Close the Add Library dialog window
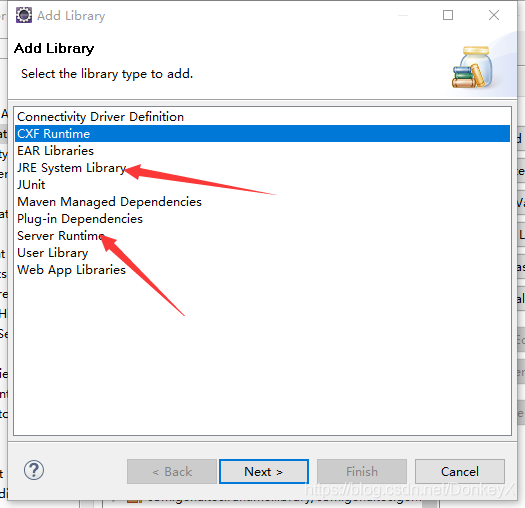 point(494,15)
